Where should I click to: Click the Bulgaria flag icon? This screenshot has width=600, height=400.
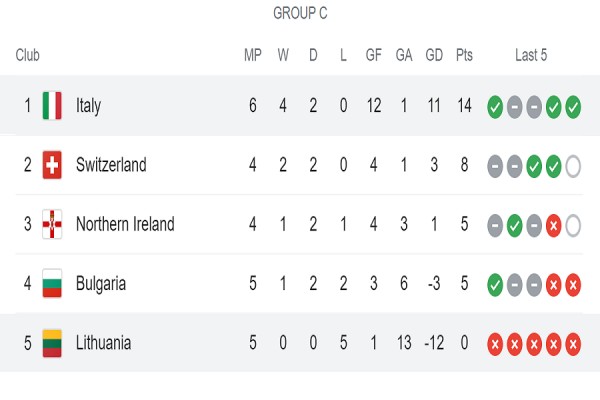click(x=52, y=284)
